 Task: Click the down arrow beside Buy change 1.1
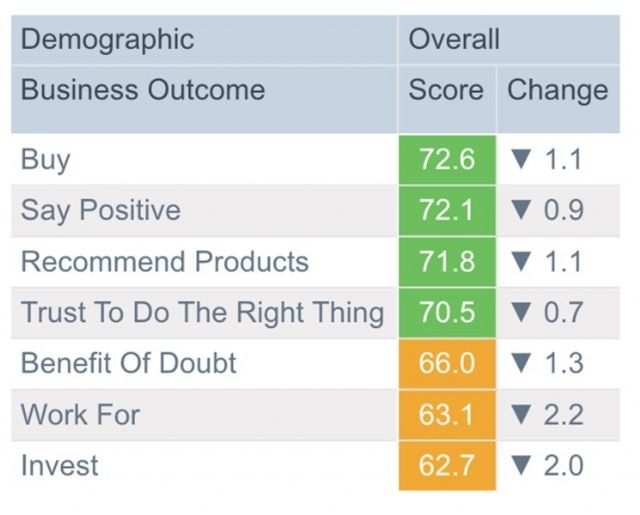click(519, 160)
